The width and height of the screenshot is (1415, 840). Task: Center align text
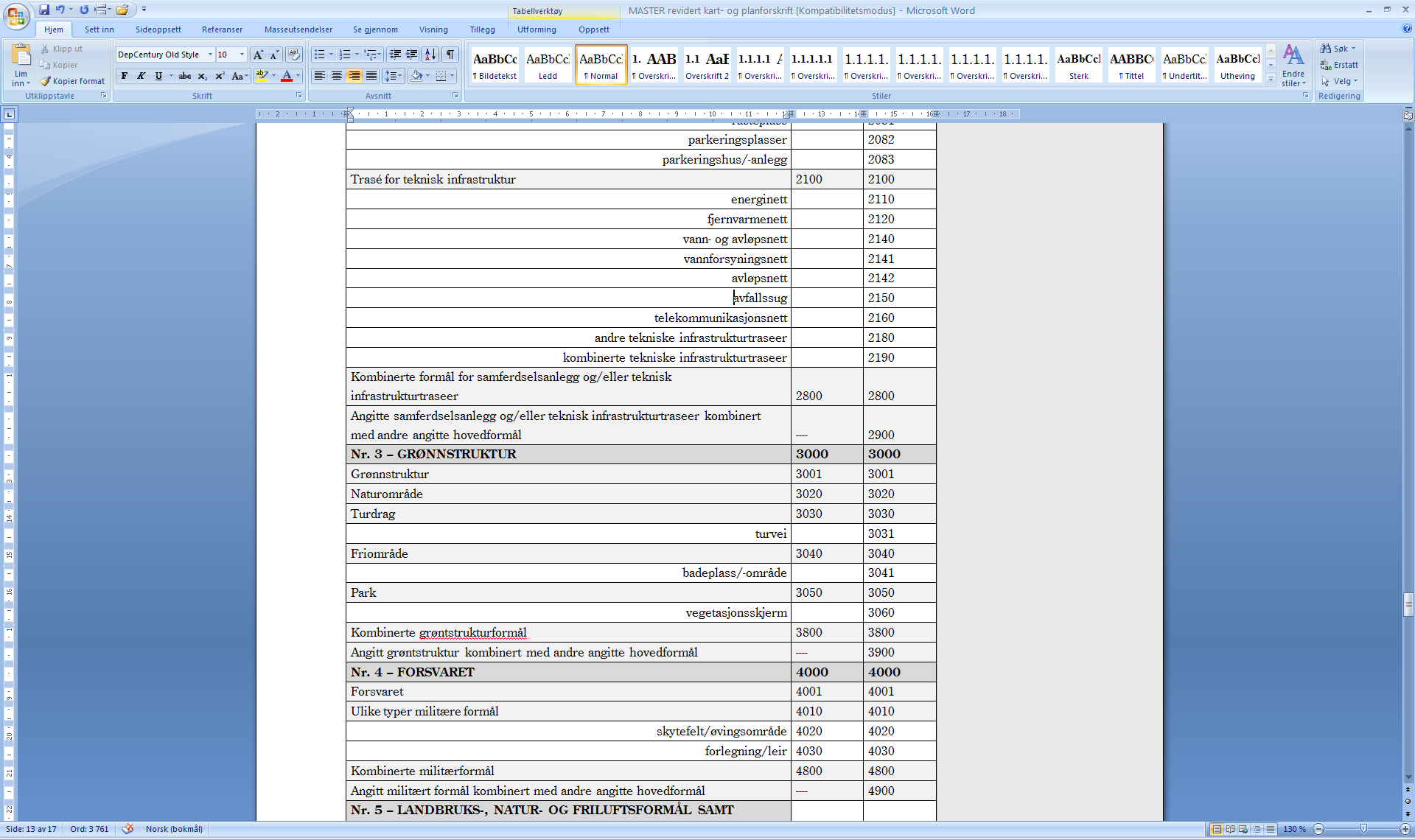337,76
